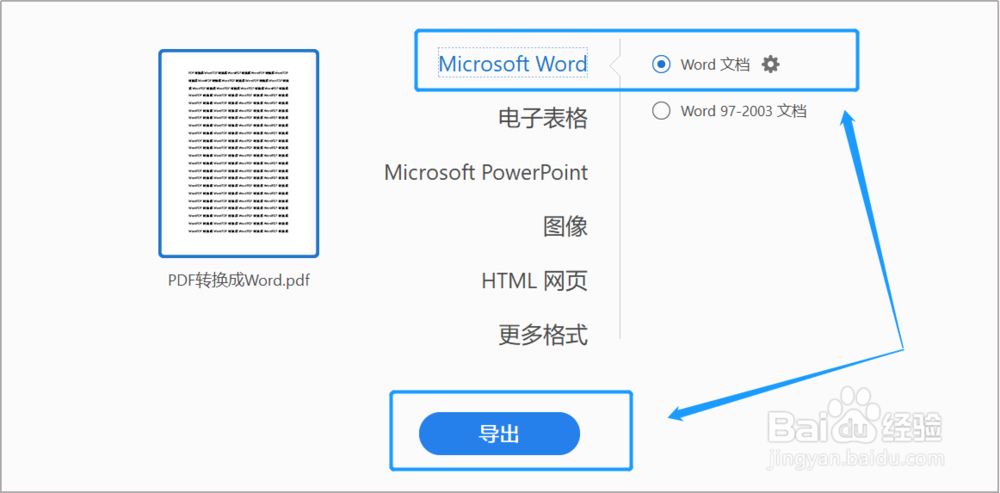Choose HTML 网页 export format
This screenshot has height=493, width=1000.
click(x=534, y=281)
